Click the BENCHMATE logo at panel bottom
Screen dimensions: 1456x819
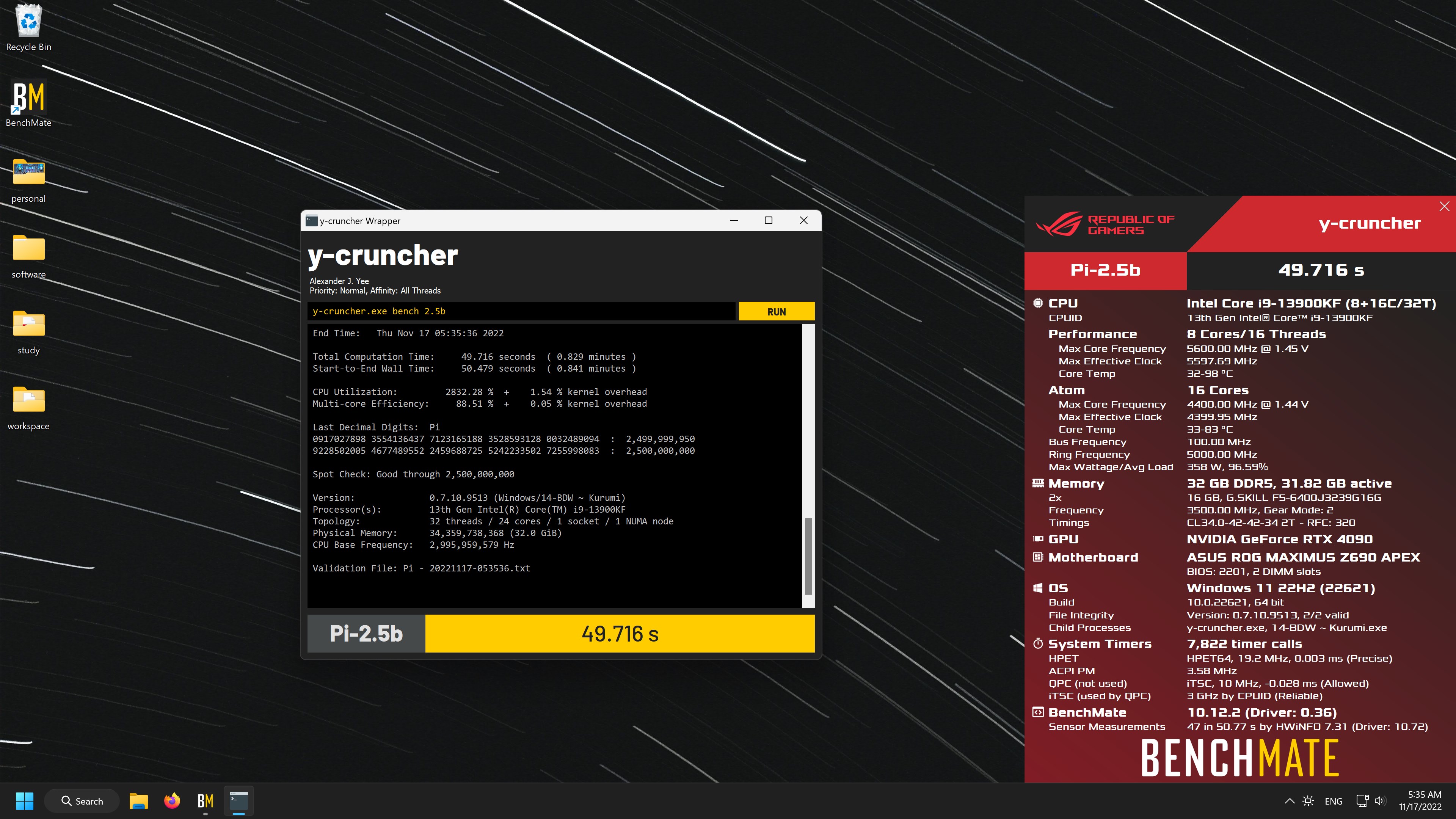[x=1240, y=758]
